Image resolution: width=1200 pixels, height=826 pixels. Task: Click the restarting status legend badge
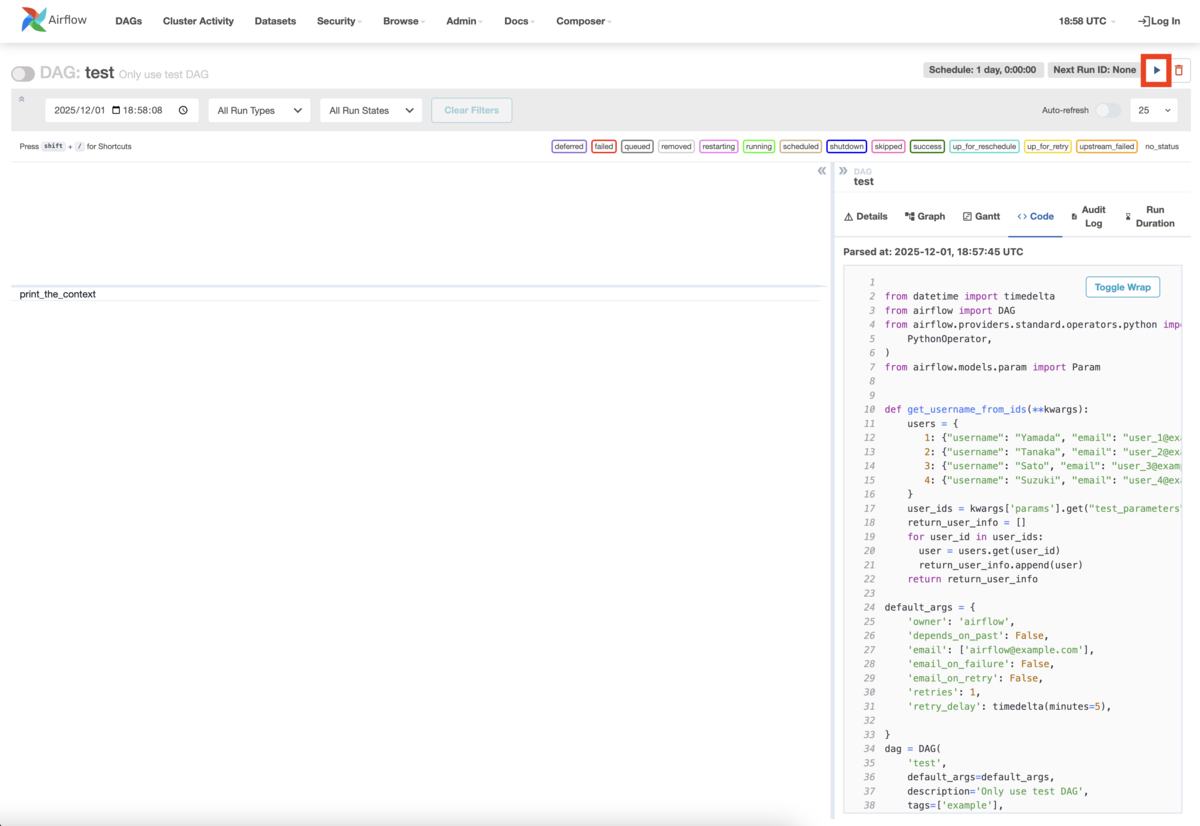[718, 147]
